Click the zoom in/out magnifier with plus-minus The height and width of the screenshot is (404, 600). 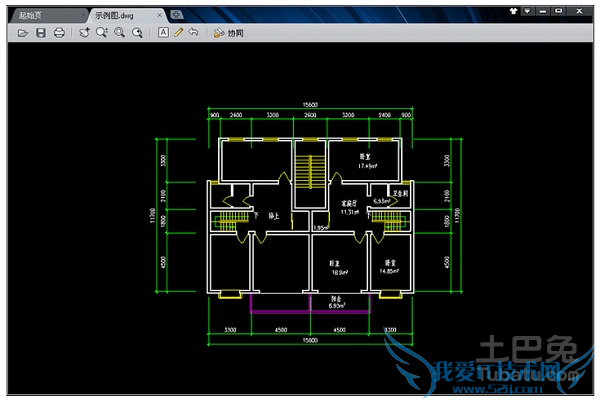pyautogui.click(x=102, y=33)
